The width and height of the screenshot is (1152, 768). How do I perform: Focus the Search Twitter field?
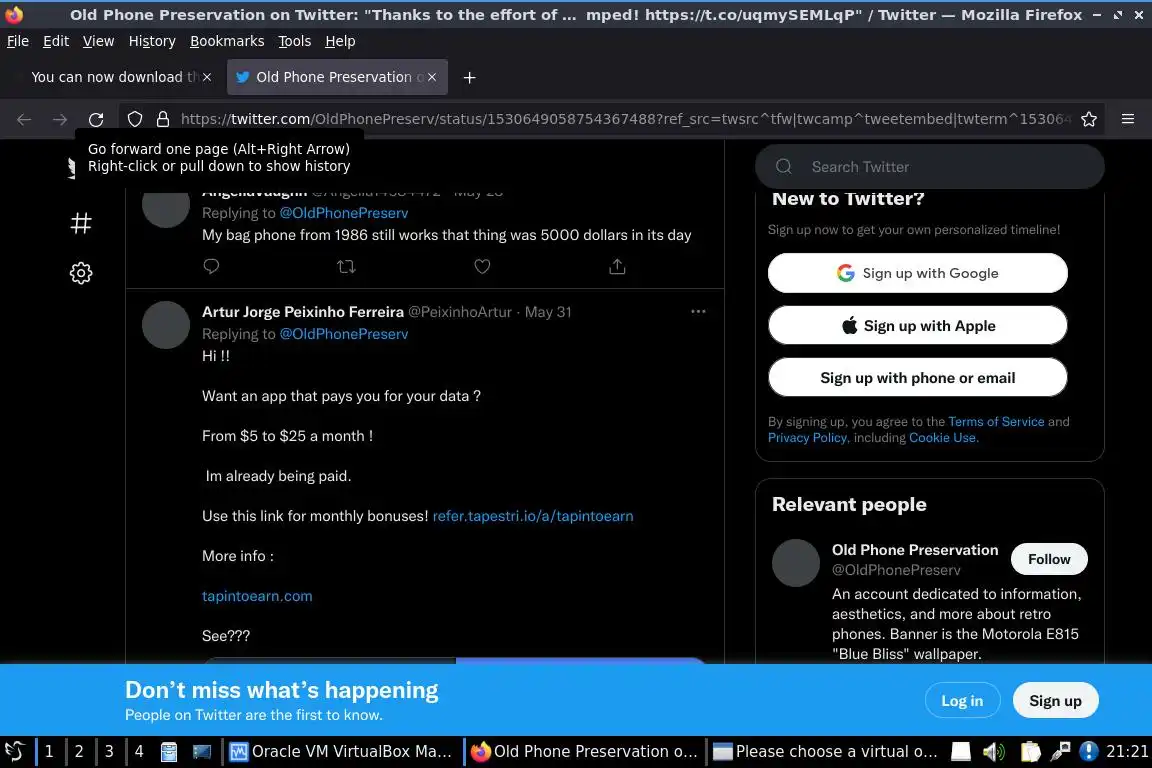(x=929, y=167)
